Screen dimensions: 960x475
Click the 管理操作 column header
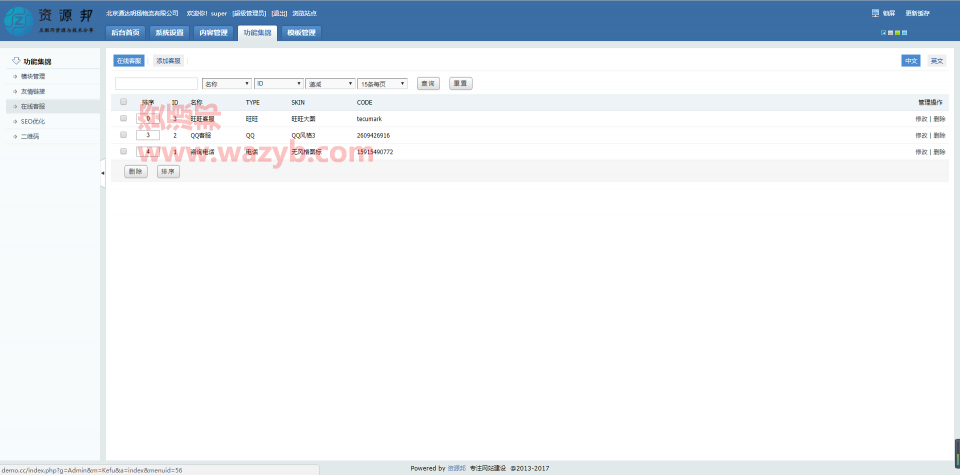point(930,102)
